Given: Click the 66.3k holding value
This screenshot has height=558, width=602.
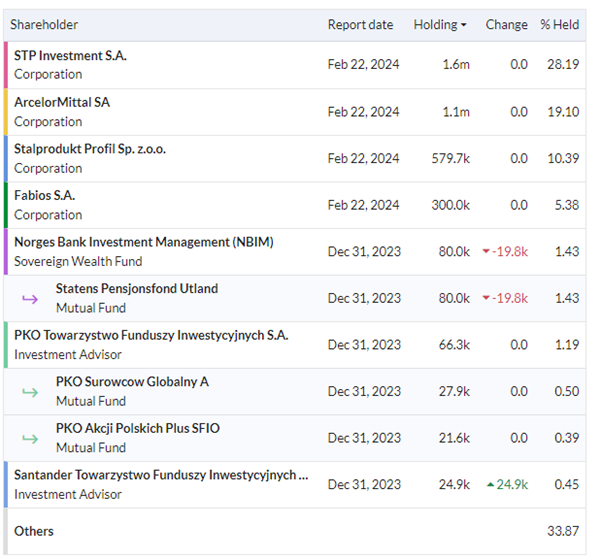Looking at the screenshot, I should [455, 345].
